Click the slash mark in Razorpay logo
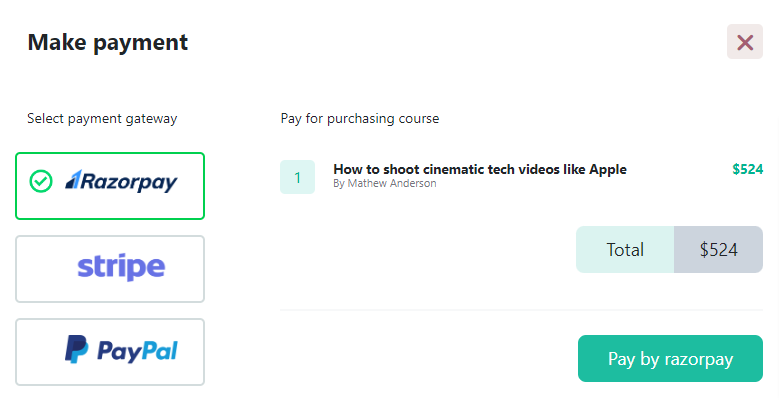 tap(72, 180)
